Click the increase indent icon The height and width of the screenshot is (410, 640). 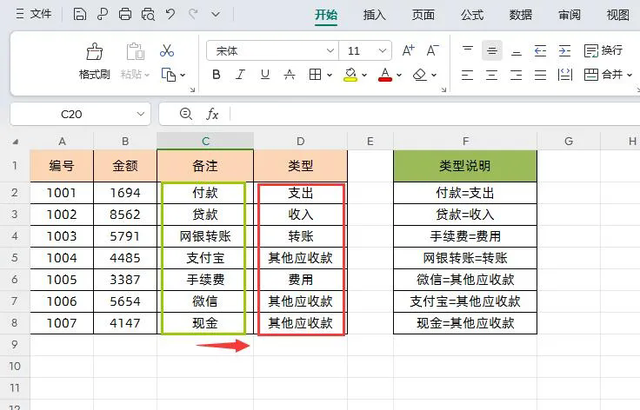tap(564, 51)
